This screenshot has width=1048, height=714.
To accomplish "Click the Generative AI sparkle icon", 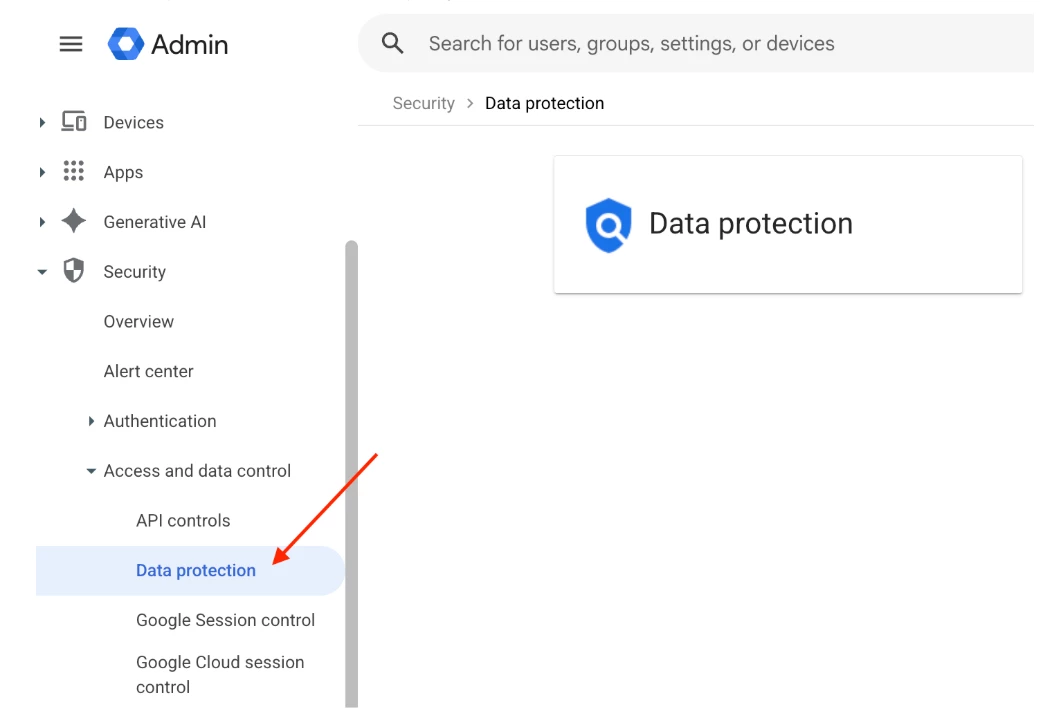I will (x=74, y=221).
